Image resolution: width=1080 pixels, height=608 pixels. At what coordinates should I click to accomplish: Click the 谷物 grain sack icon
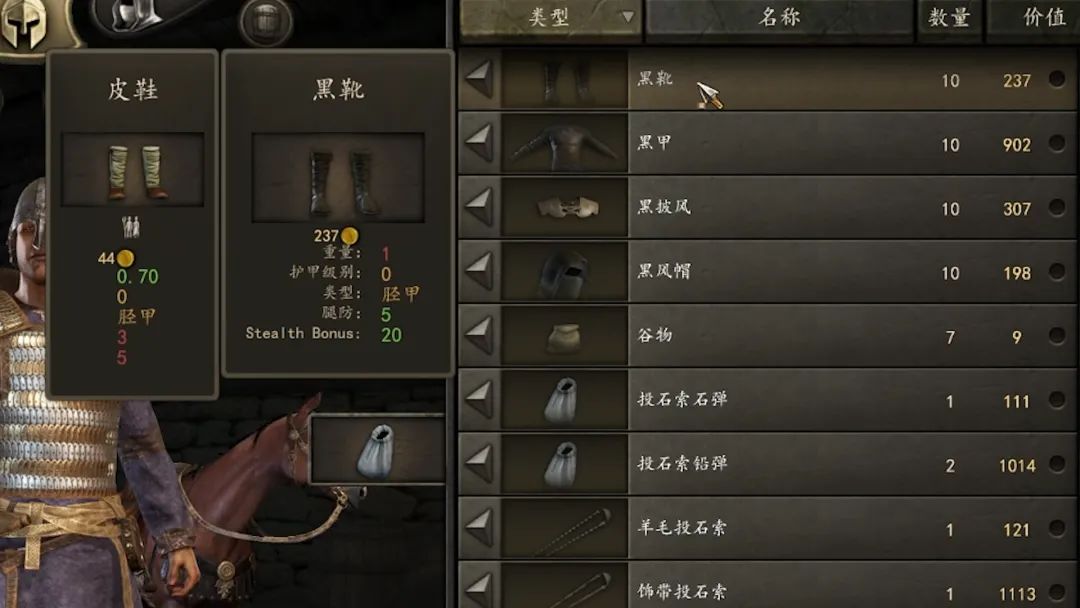565,335
